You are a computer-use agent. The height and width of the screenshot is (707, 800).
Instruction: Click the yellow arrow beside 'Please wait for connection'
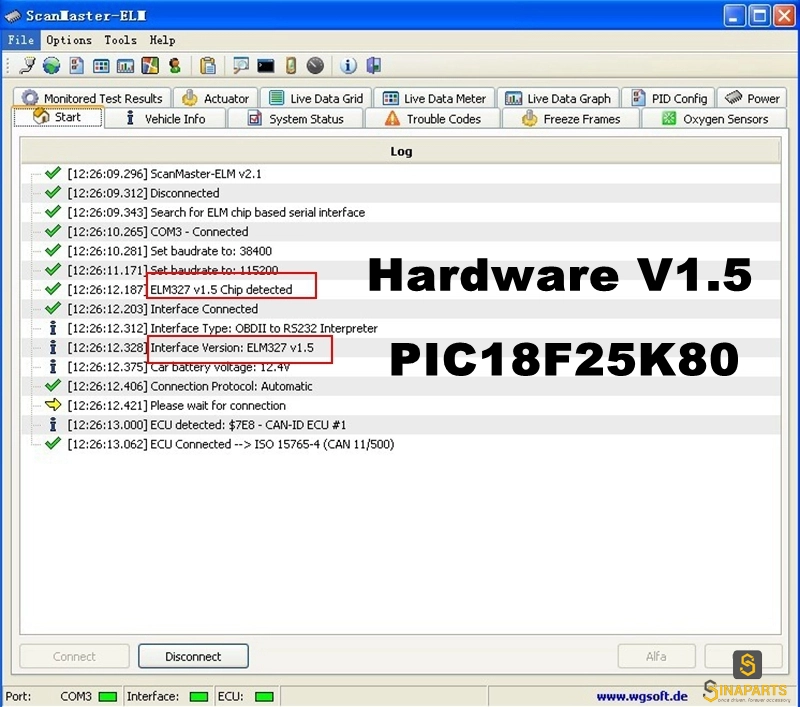point(53,405)
